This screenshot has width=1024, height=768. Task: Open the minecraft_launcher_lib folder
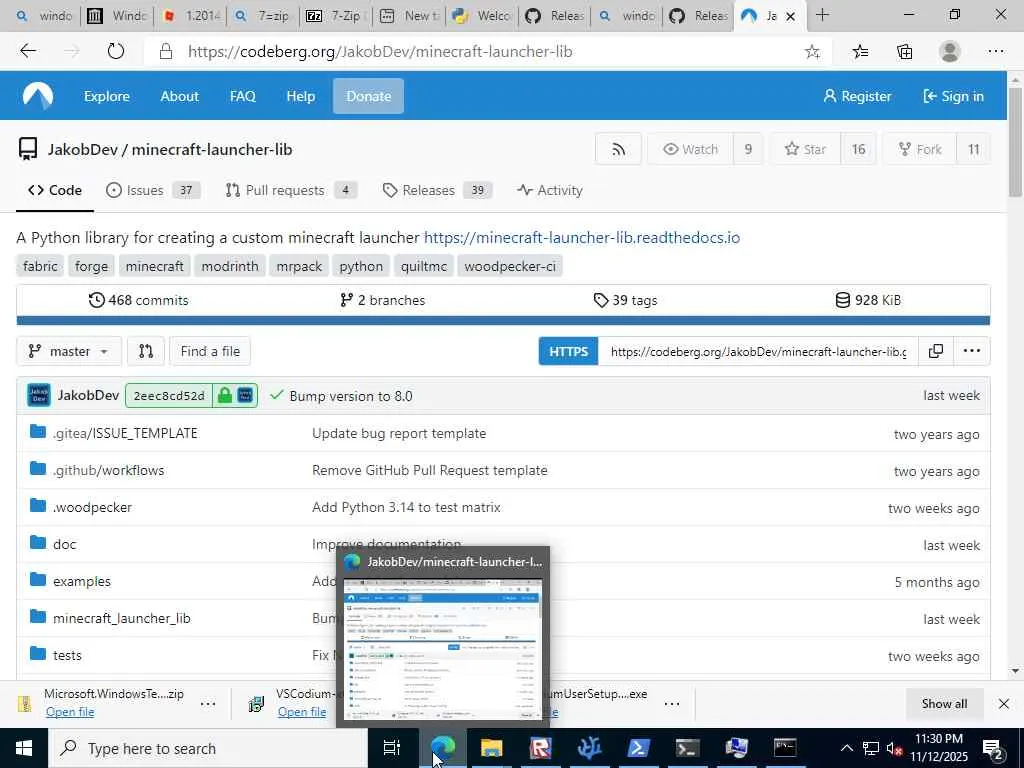(x=121, y=618)
